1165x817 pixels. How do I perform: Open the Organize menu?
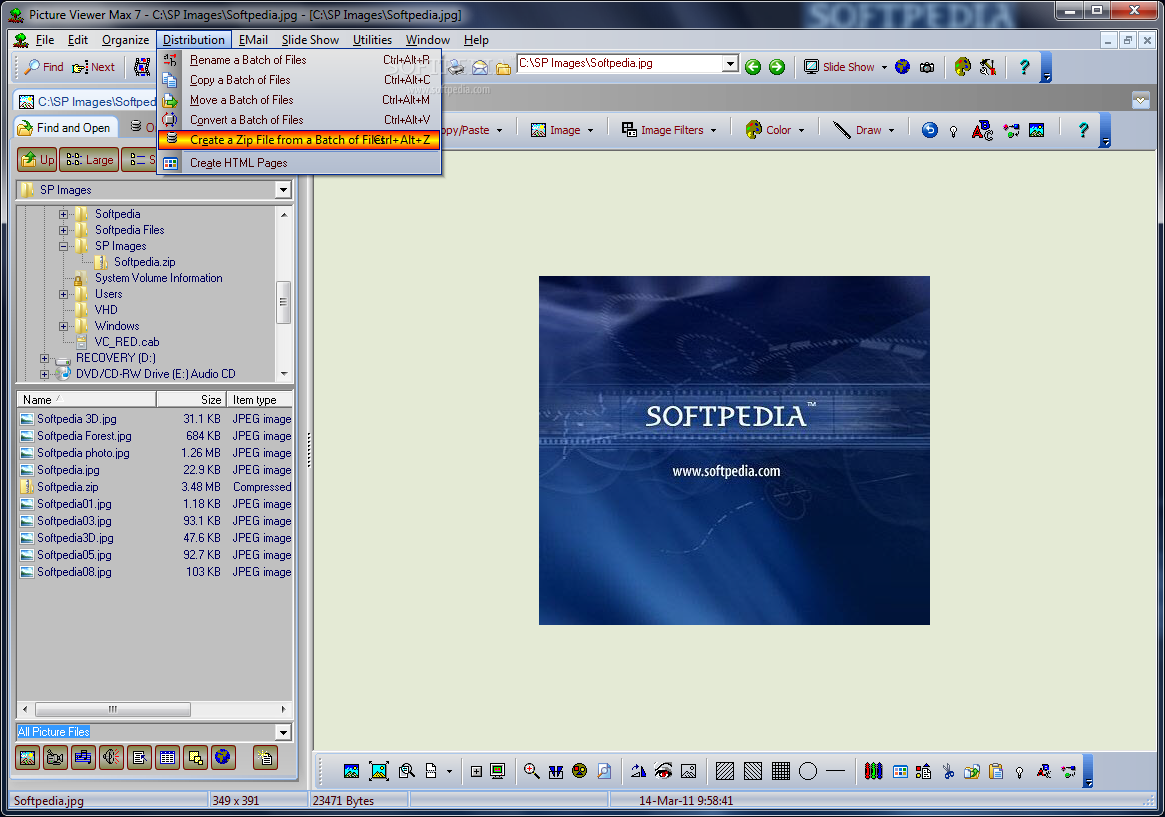[126, 40]
